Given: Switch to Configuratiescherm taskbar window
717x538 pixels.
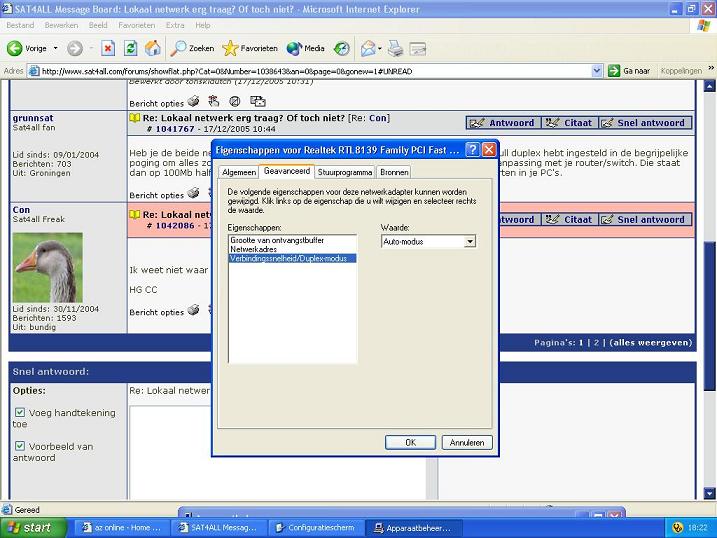Looking at the screenshot, I should click(x=316, y=528).
